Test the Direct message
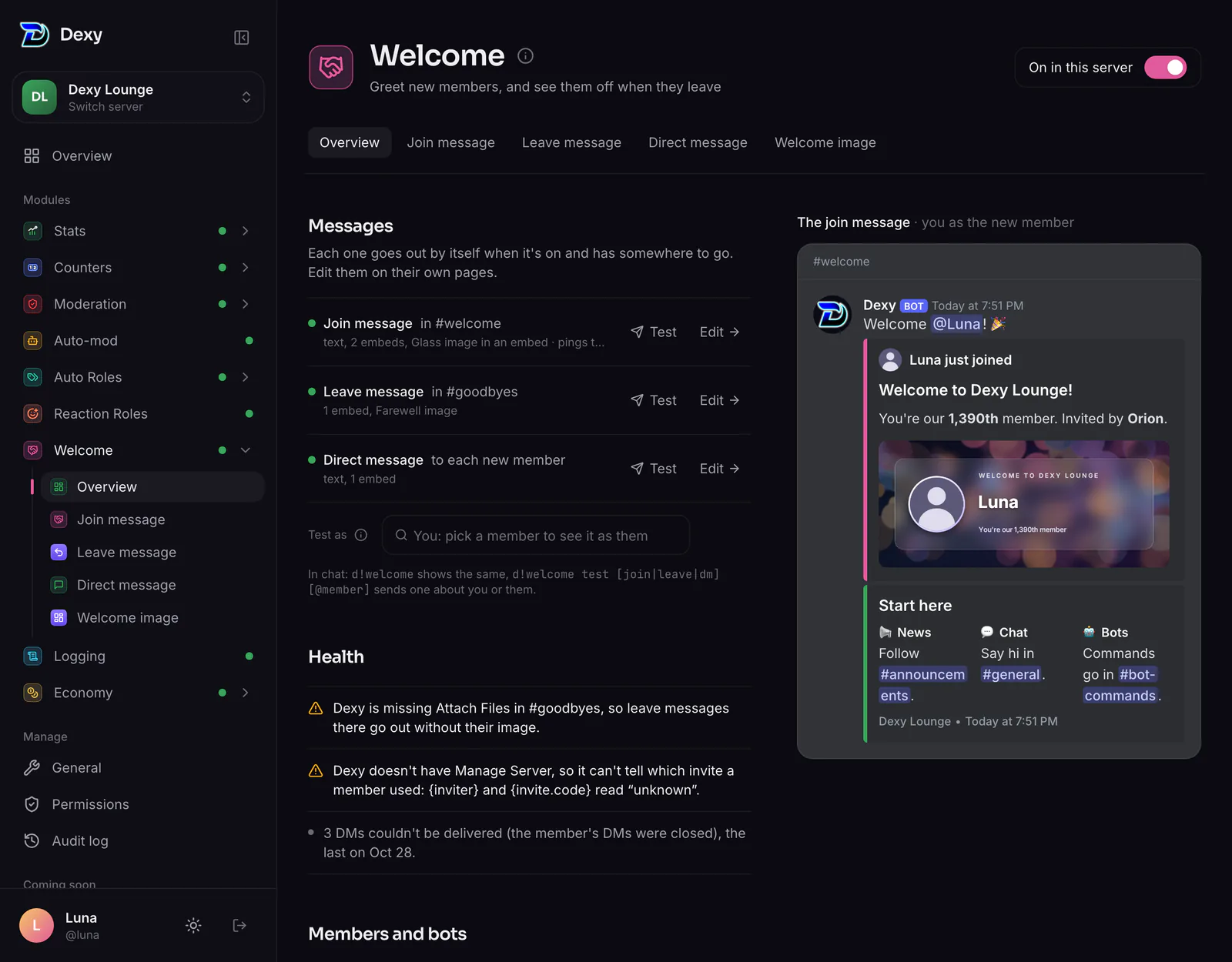Screen dimensions: 1232x962 654,468
